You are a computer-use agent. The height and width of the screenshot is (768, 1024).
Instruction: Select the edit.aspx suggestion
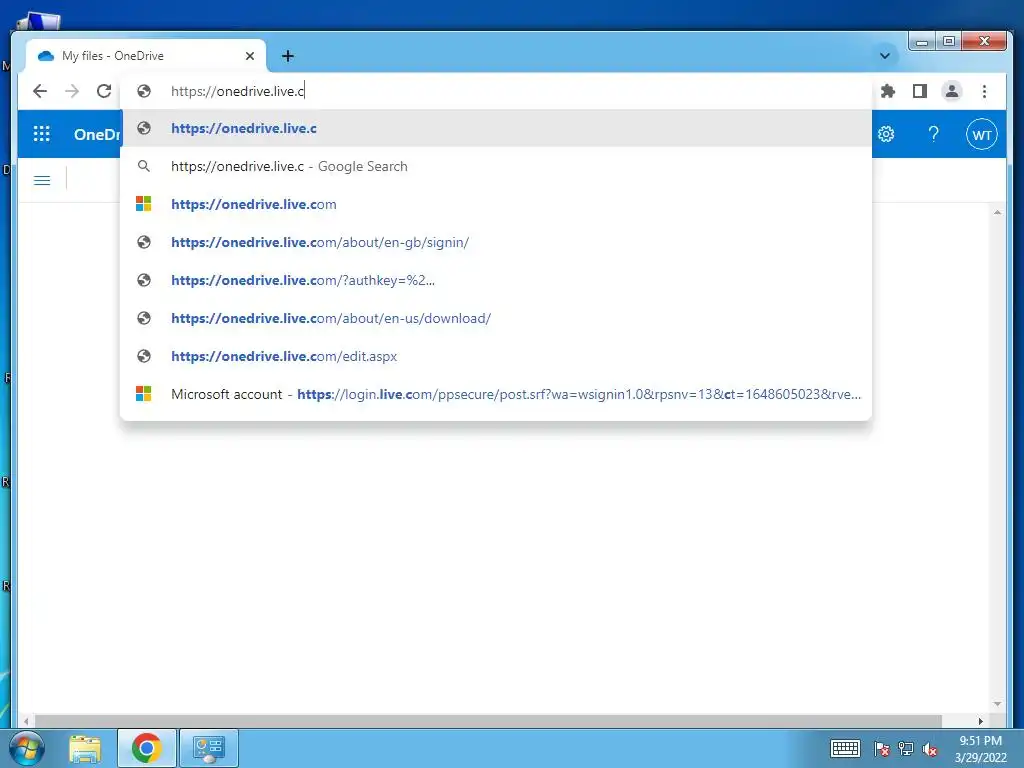(x=497, y=356)
